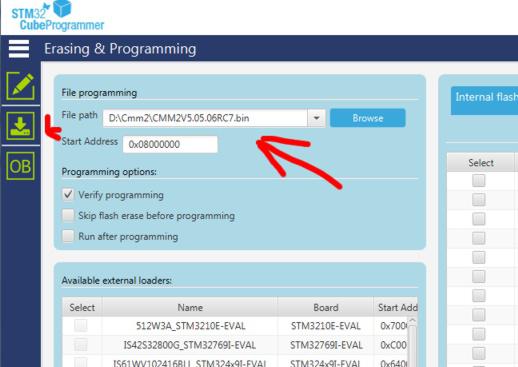
Task: Enable Skip flash erase before programming
Action: [68, 215]
